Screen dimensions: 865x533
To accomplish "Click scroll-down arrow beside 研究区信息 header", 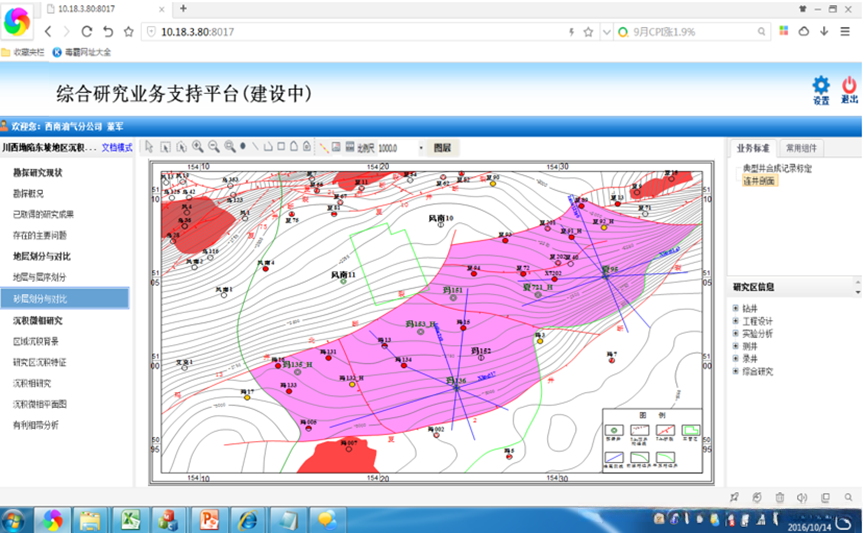I will [857, 292].
